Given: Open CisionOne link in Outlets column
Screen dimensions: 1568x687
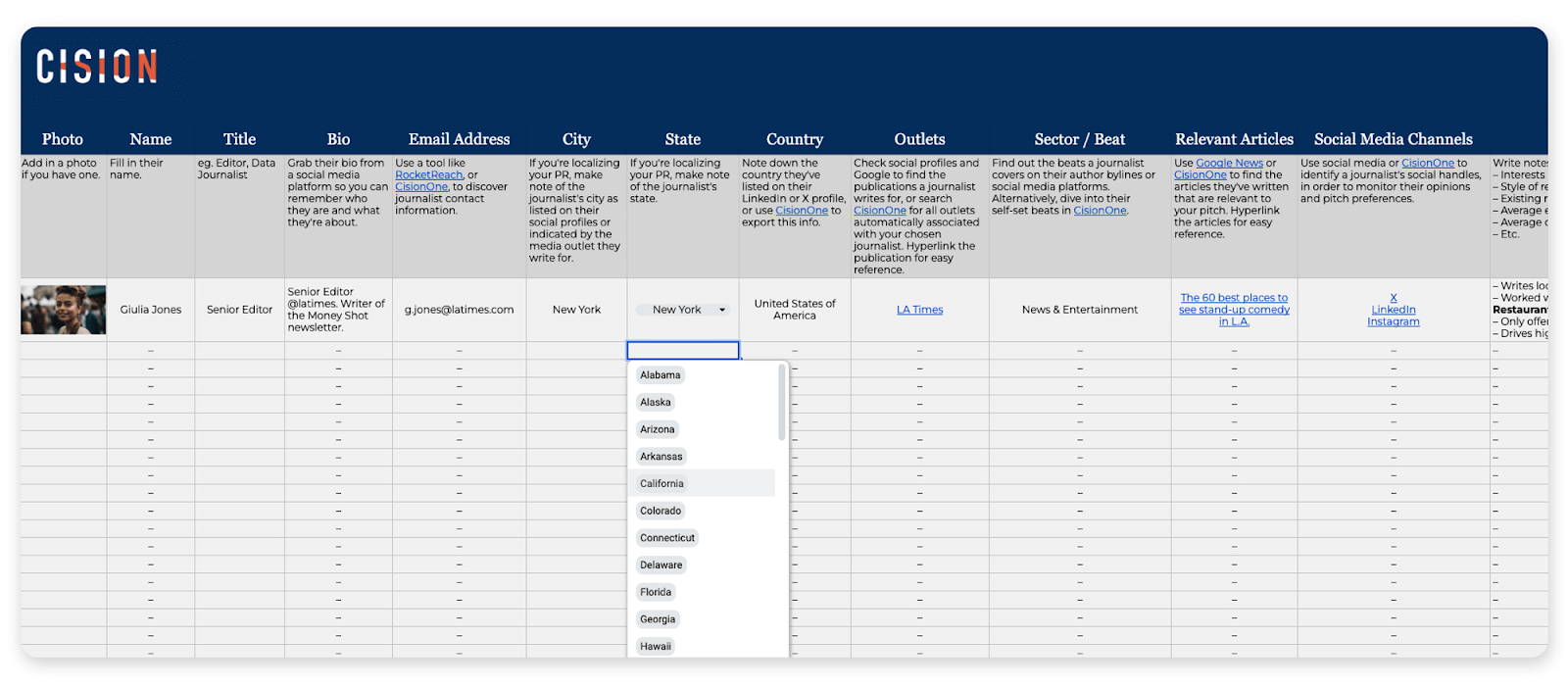Looking at the screenshot, I should coord(880,211).
